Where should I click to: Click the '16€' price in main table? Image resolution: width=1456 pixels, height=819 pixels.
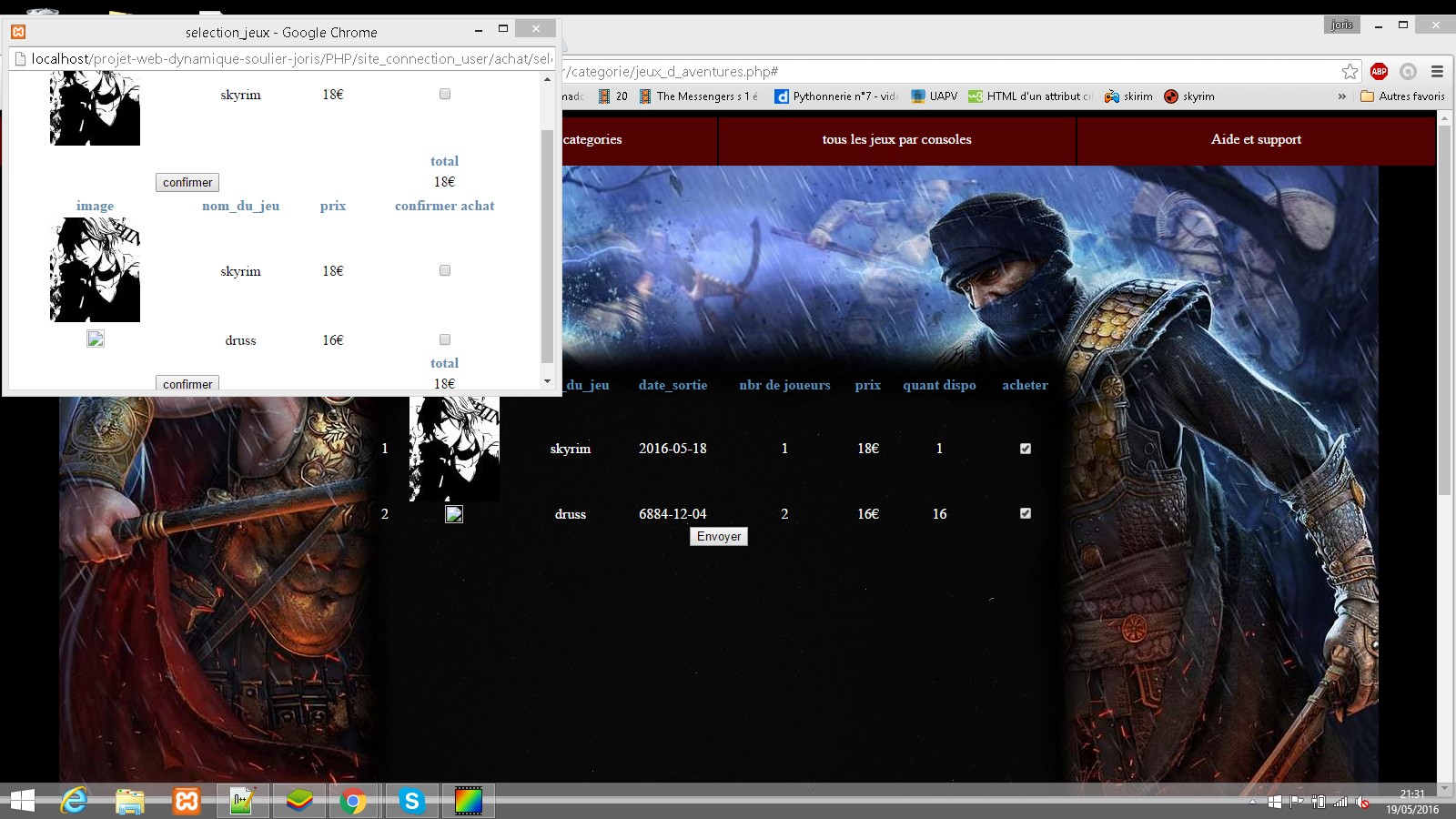[868, 514]
